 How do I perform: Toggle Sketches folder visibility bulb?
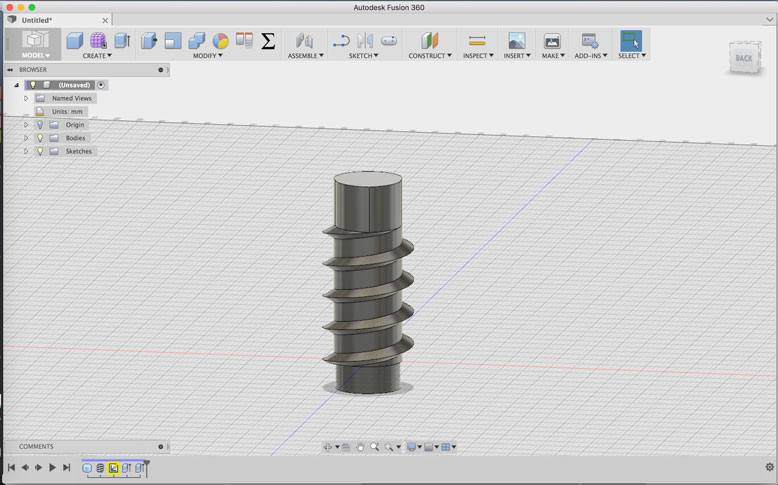click(40, 151)
